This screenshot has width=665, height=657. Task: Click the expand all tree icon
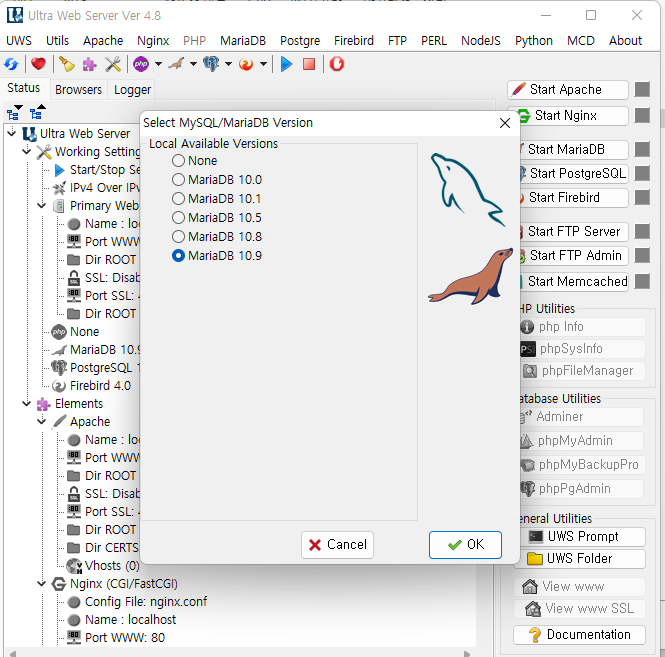pyautogui.click(x=14, y=112)
